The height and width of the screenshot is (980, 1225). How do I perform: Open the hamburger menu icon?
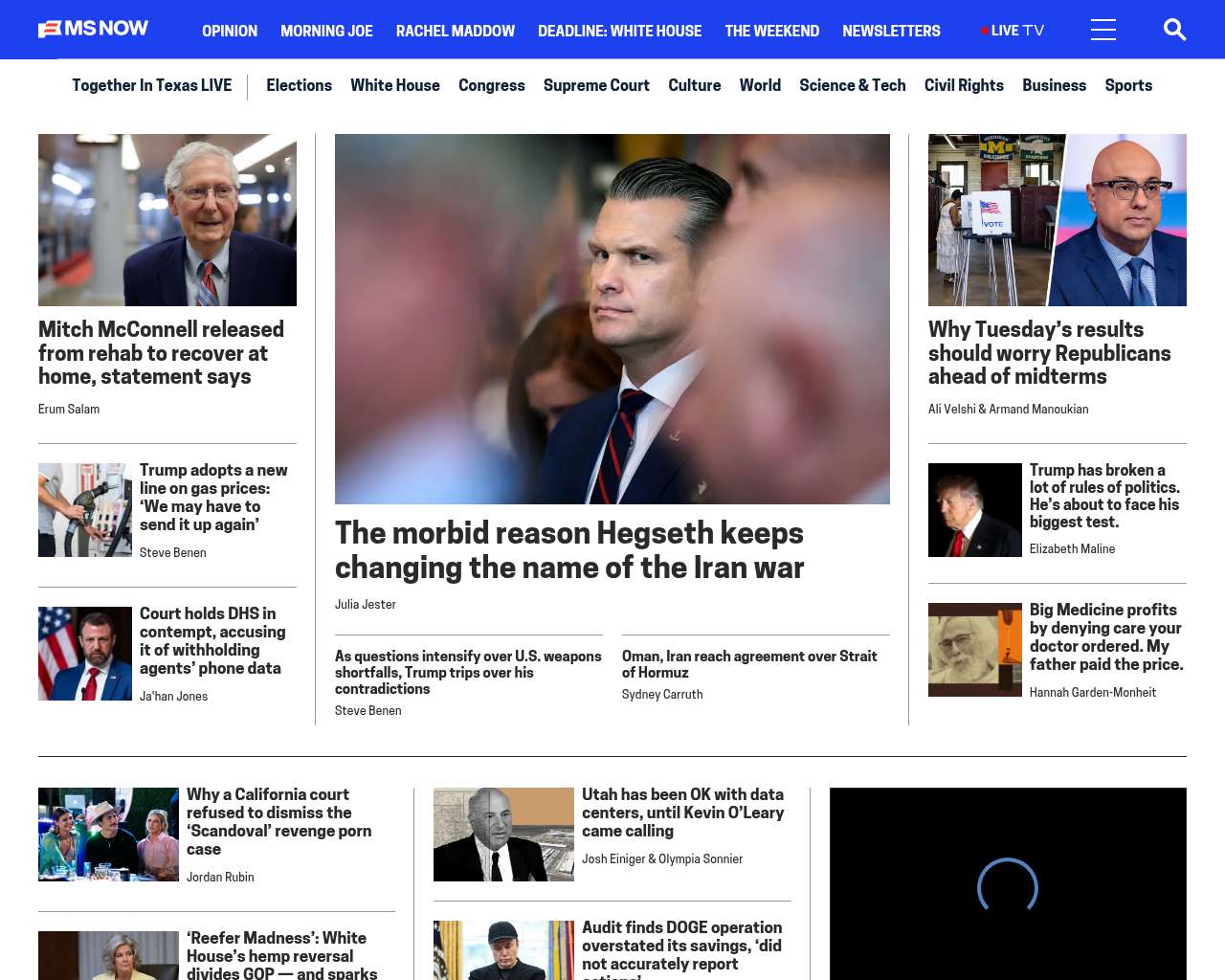1103,30
